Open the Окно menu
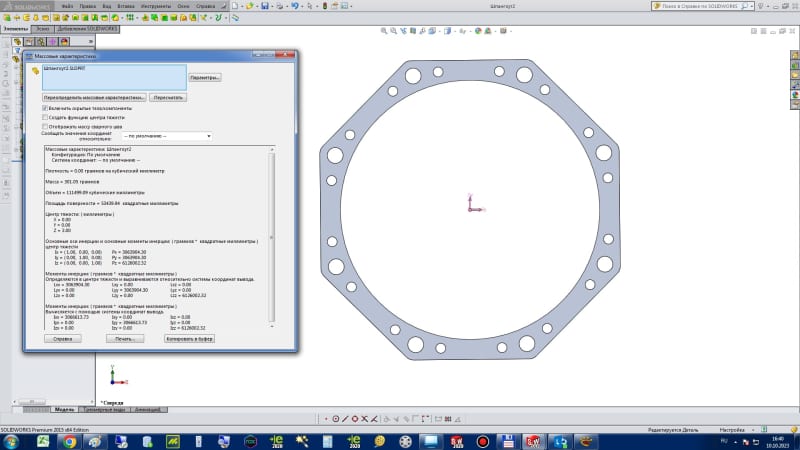Image resolution: width=800 pixels, height=450 pixels. 183,6
